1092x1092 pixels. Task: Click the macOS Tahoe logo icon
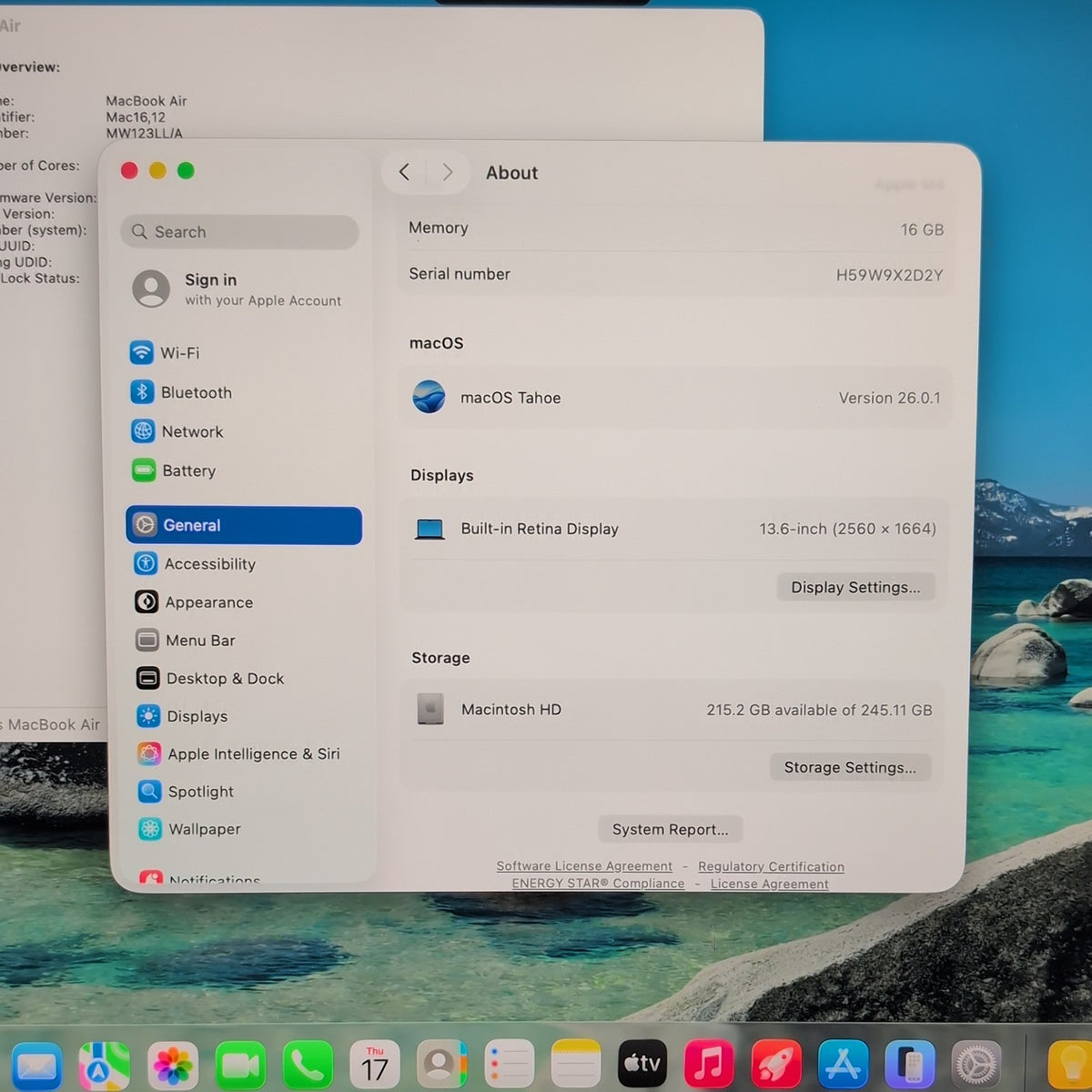click(x=429, y=397)
